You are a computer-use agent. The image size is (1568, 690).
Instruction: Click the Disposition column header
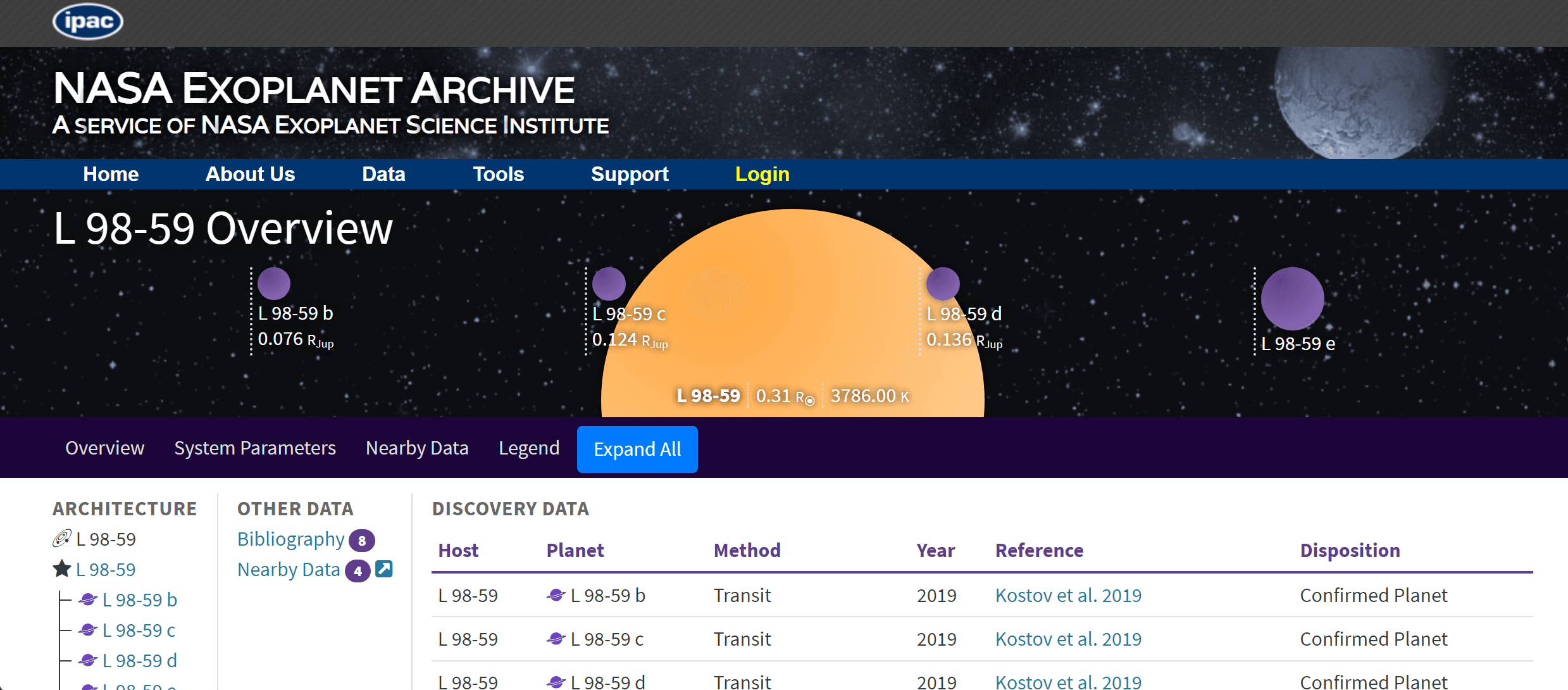(x=1350, y=550)
